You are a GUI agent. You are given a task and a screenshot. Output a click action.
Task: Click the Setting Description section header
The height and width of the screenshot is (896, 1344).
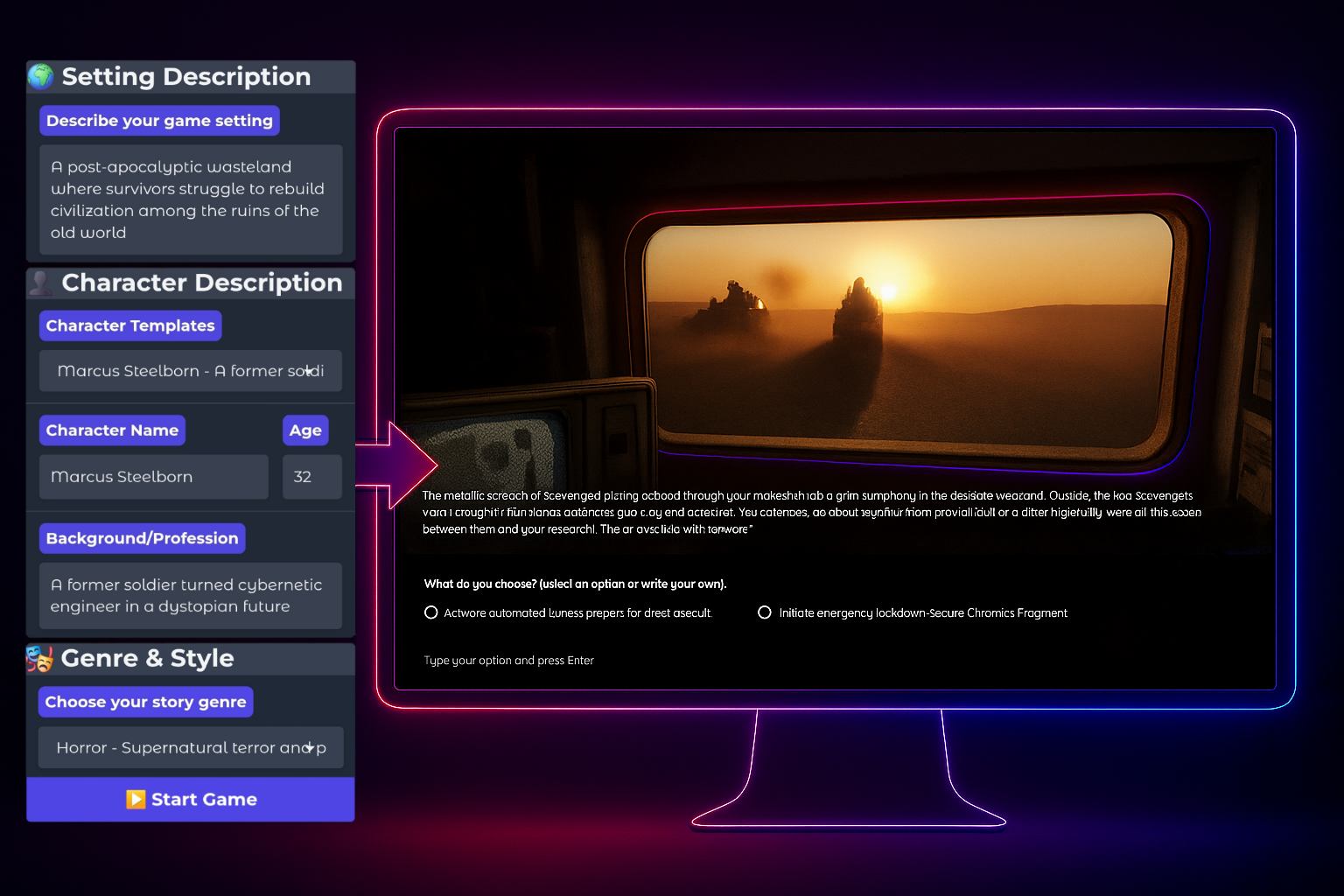point(185,77)
